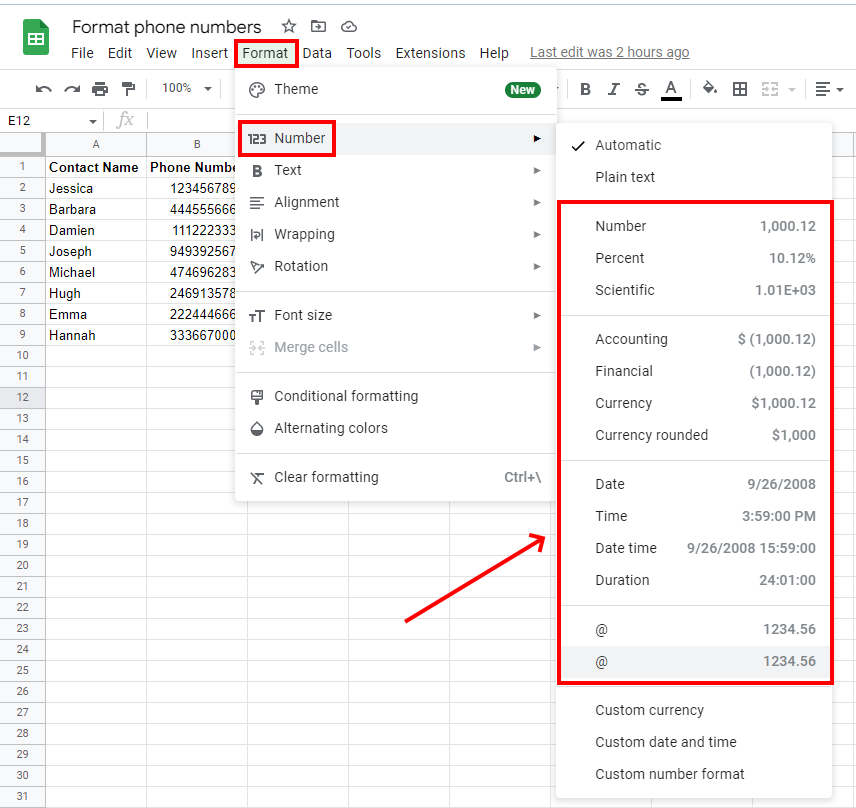Open the text color picker
The height and width of the screenshot is (808, 856).
coord(671,89)
